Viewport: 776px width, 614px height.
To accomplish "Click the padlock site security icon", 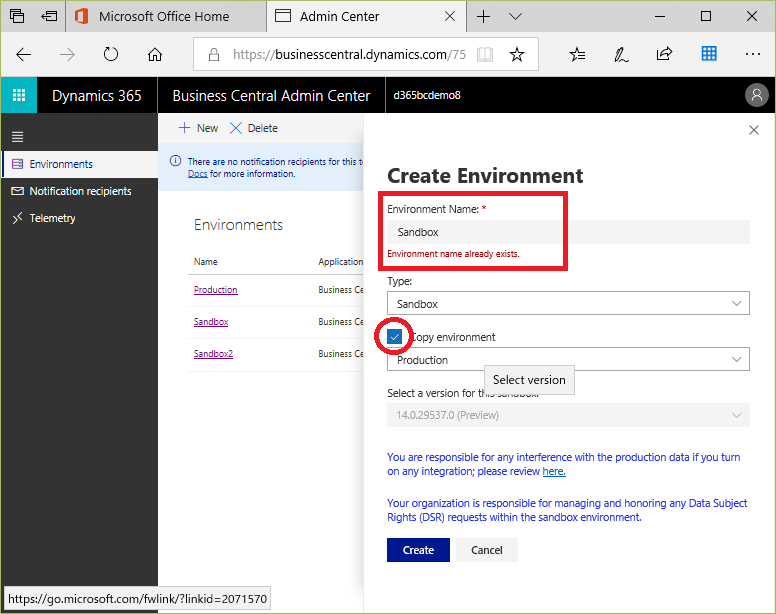I will point(214,54).
